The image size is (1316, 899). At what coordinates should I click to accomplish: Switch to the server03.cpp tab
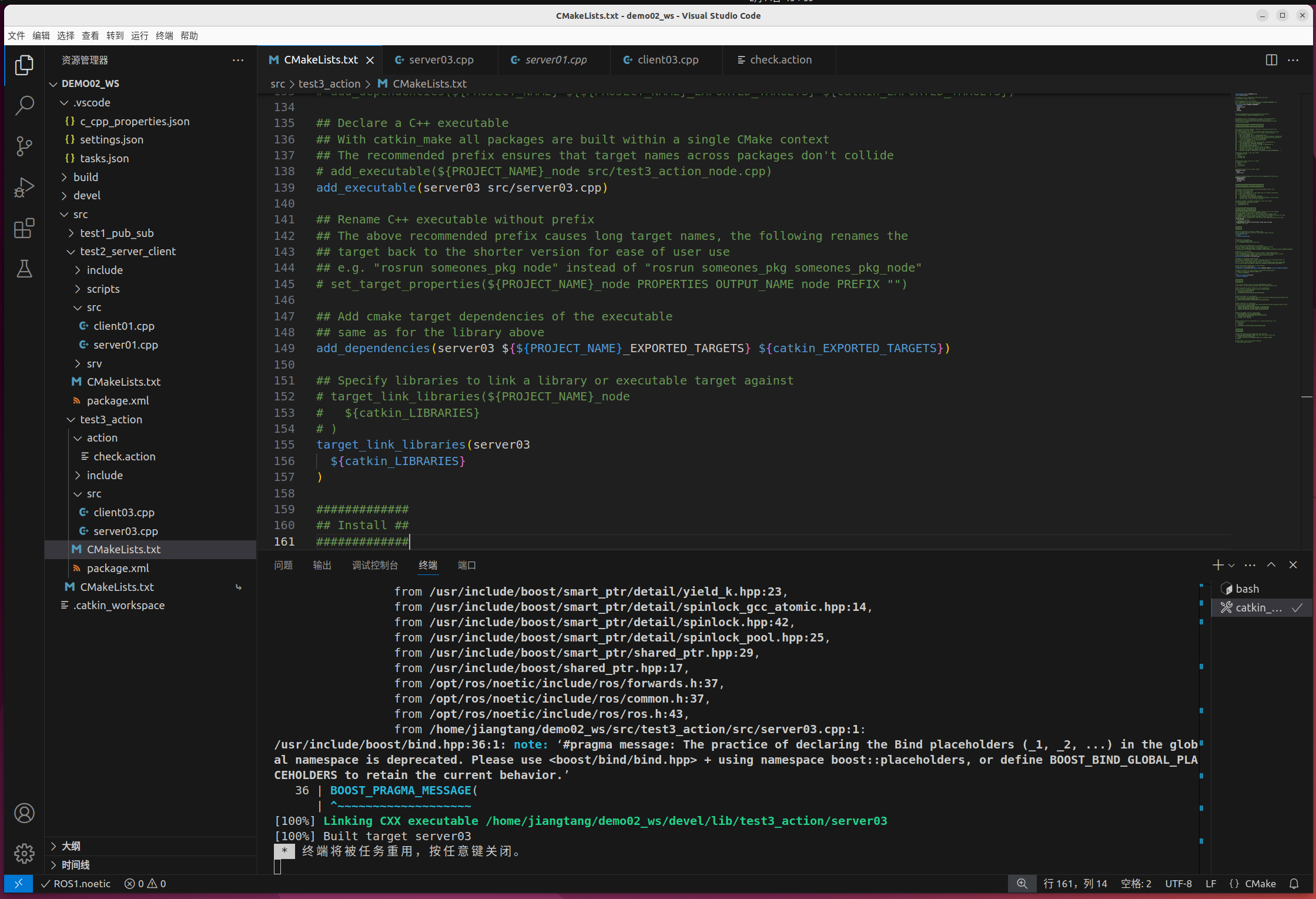coord(441,60)
